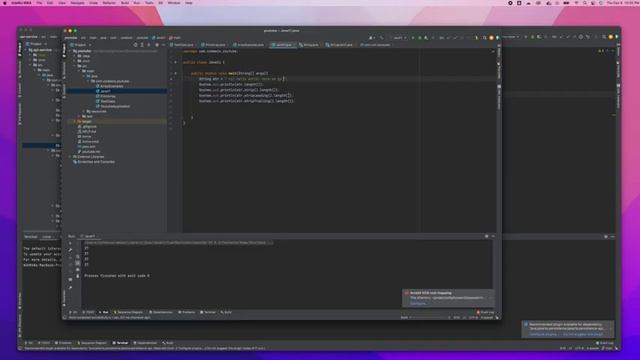Viewport: 640px width, 360px height.
Task: Click the pin tab icon in Run panel
Action: [70, 288]
